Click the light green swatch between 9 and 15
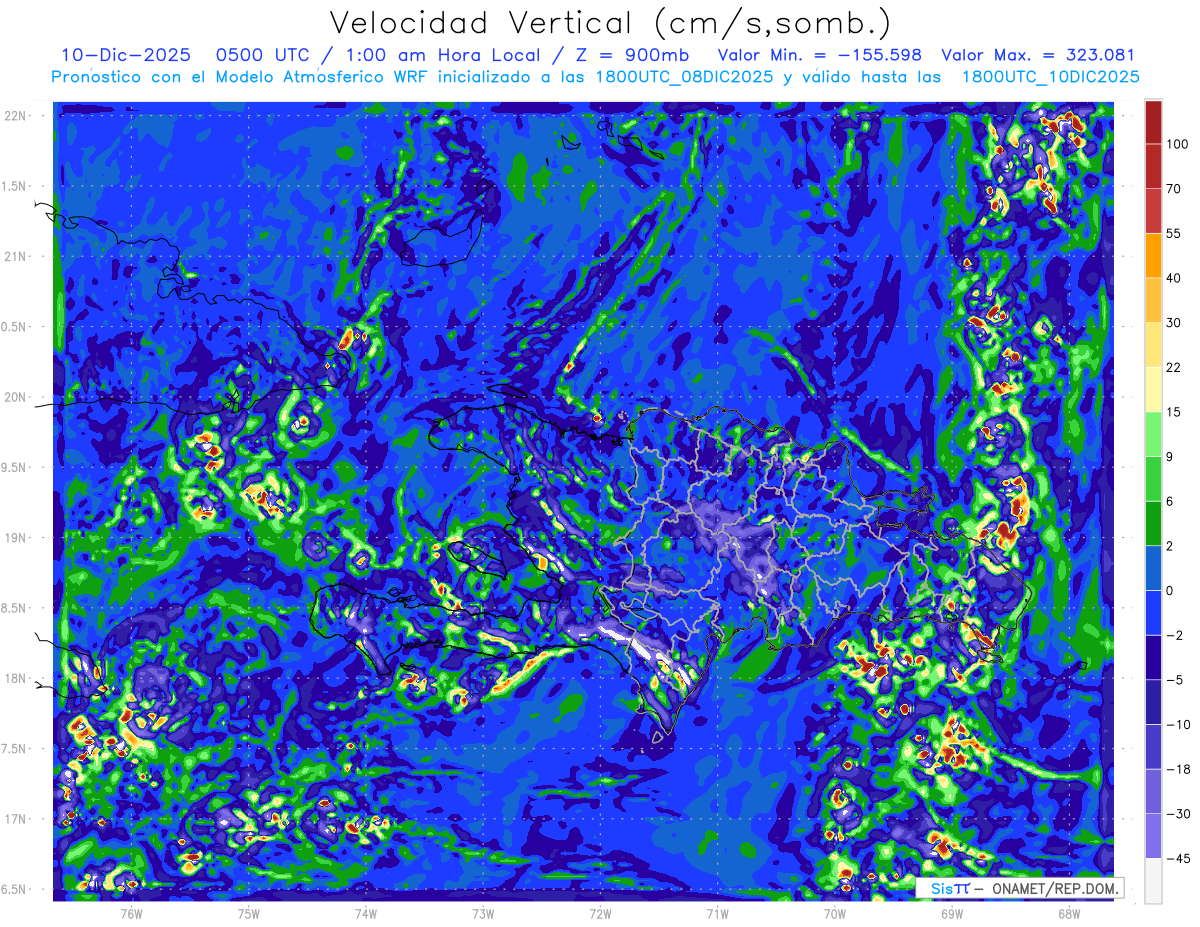 [1153, 435]
